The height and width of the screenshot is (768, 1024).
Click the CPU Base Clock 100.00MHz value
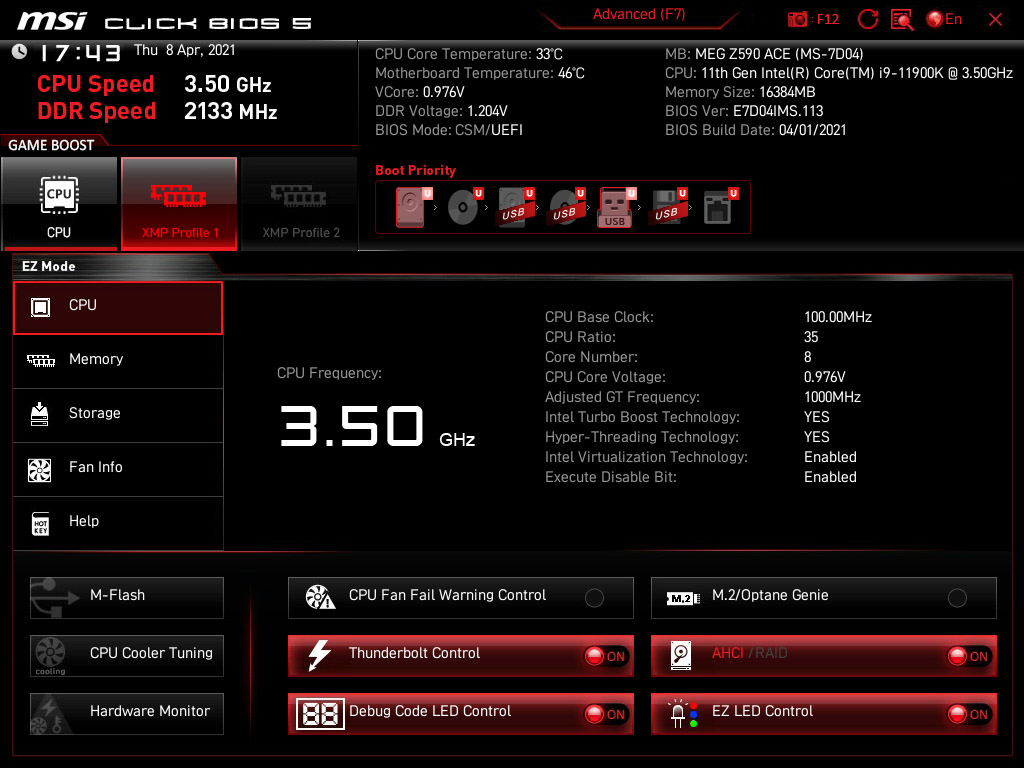pyautogui.click(x=838, y=317)
